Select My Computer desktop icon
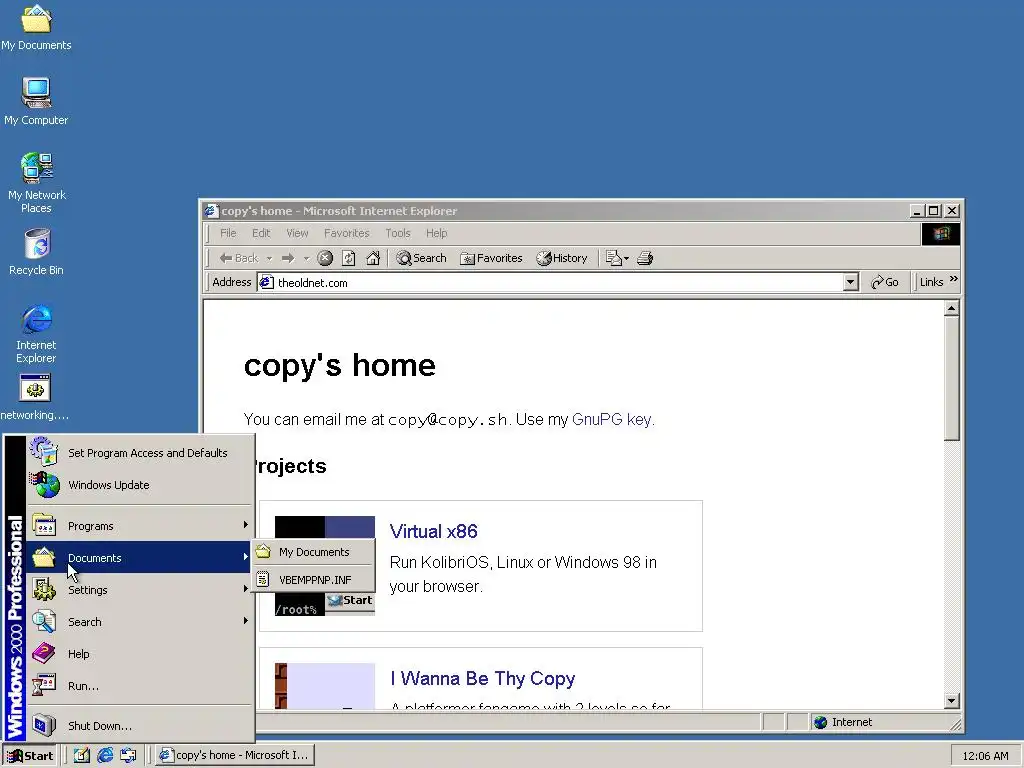The image size is (1024, 768). [x=36, y=101]
